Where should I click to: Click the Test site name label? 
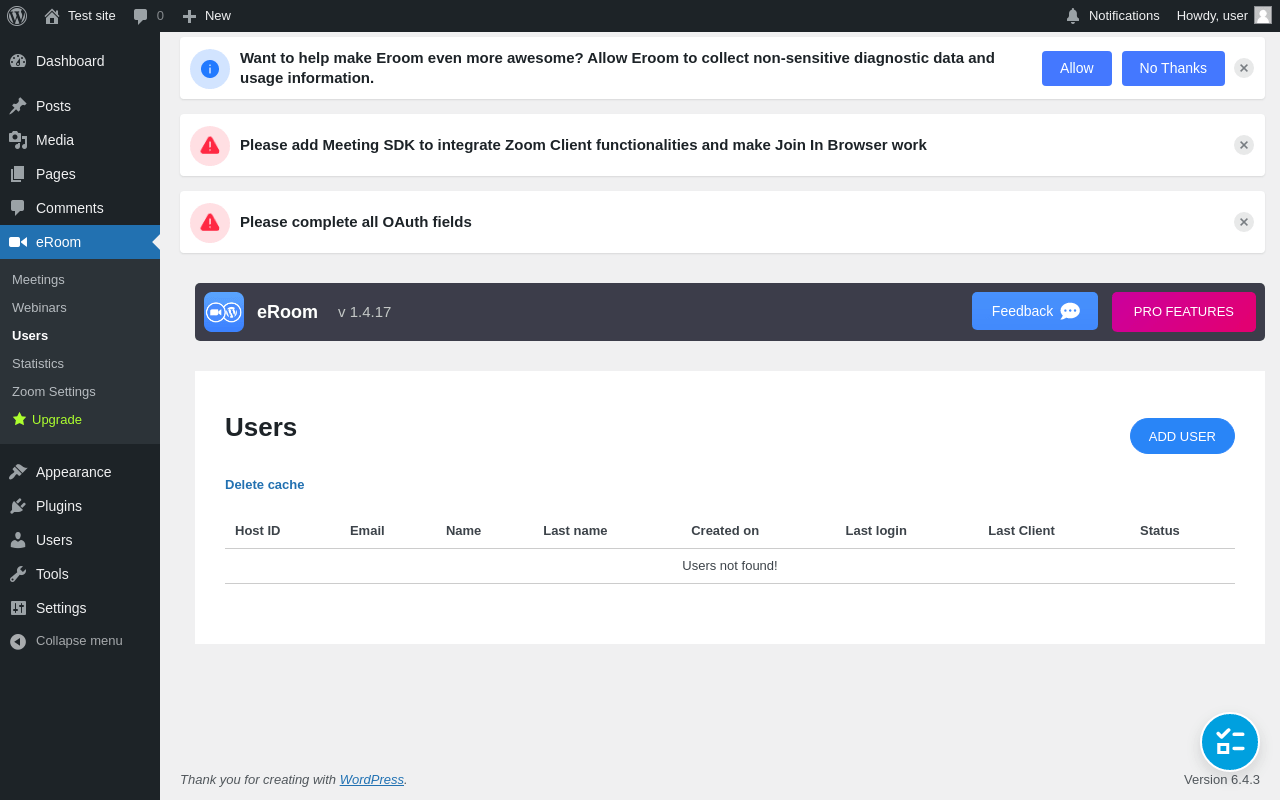92,16
